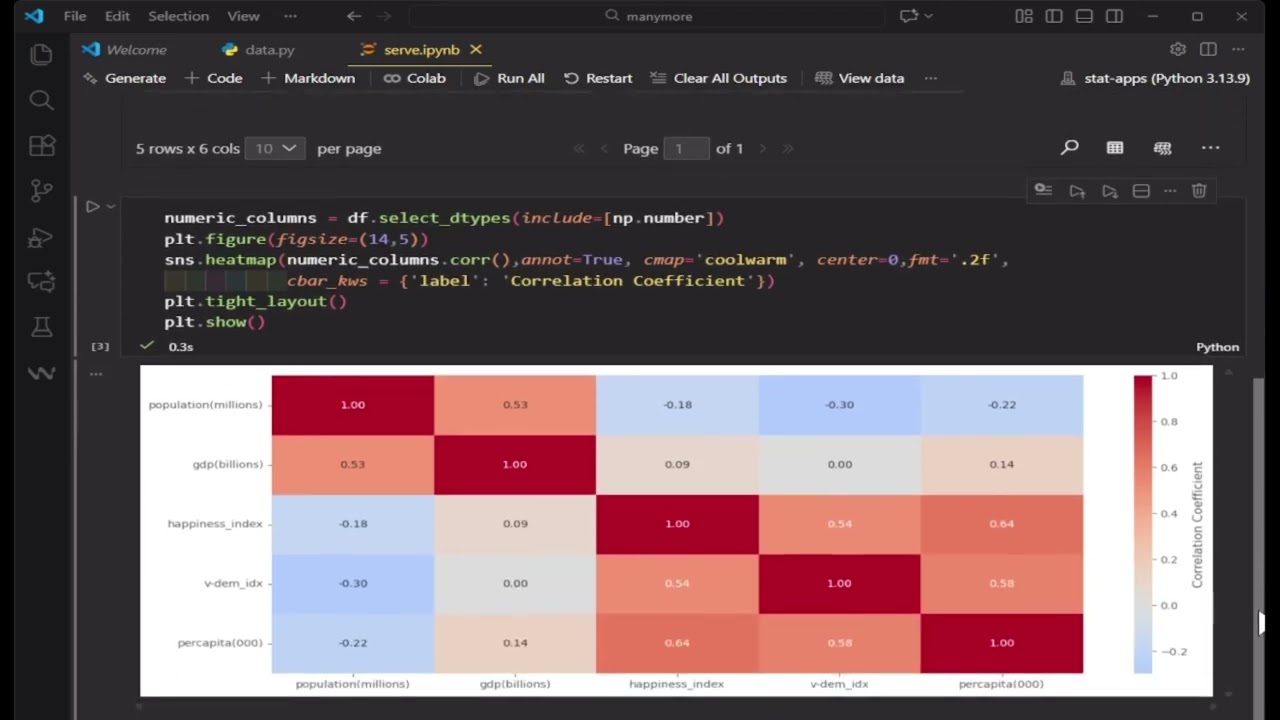The height and width of the screenshot is (720, 1280).
Task: Click the table grid icon in data viewer
Action: click(1115, 148)
